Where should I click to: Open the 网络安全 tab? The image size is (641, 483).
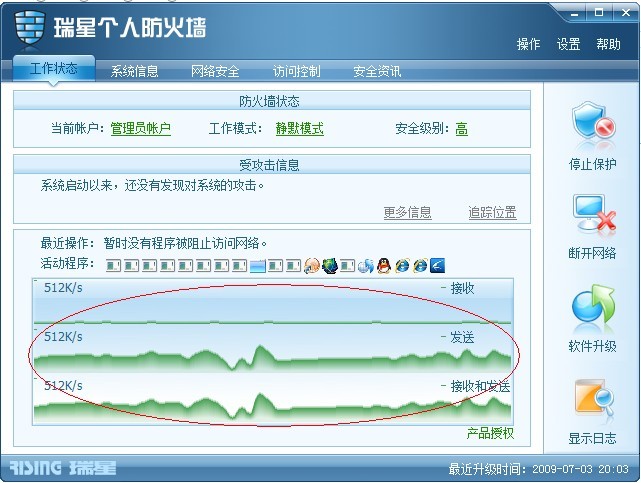215,72
